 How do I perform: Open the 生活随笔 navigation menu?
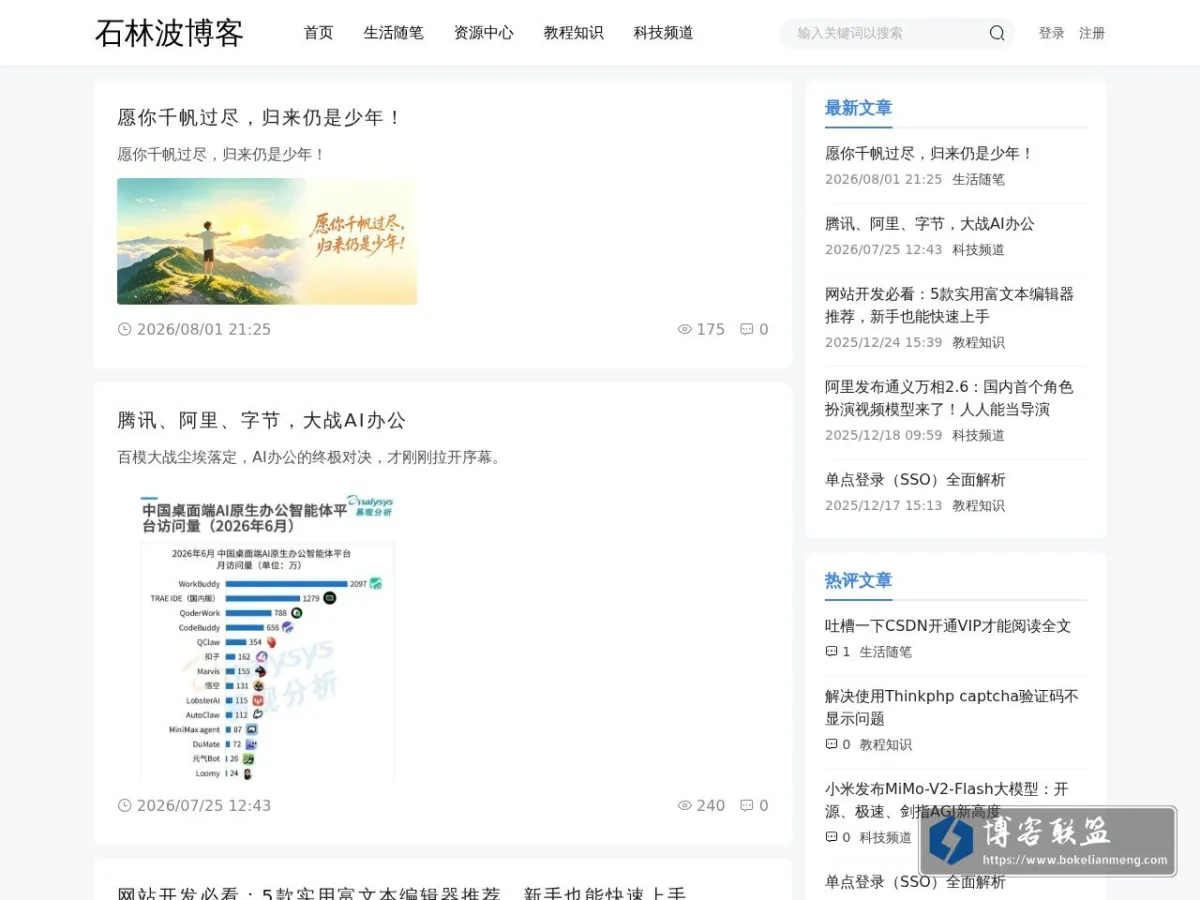[x=394, y=33]
